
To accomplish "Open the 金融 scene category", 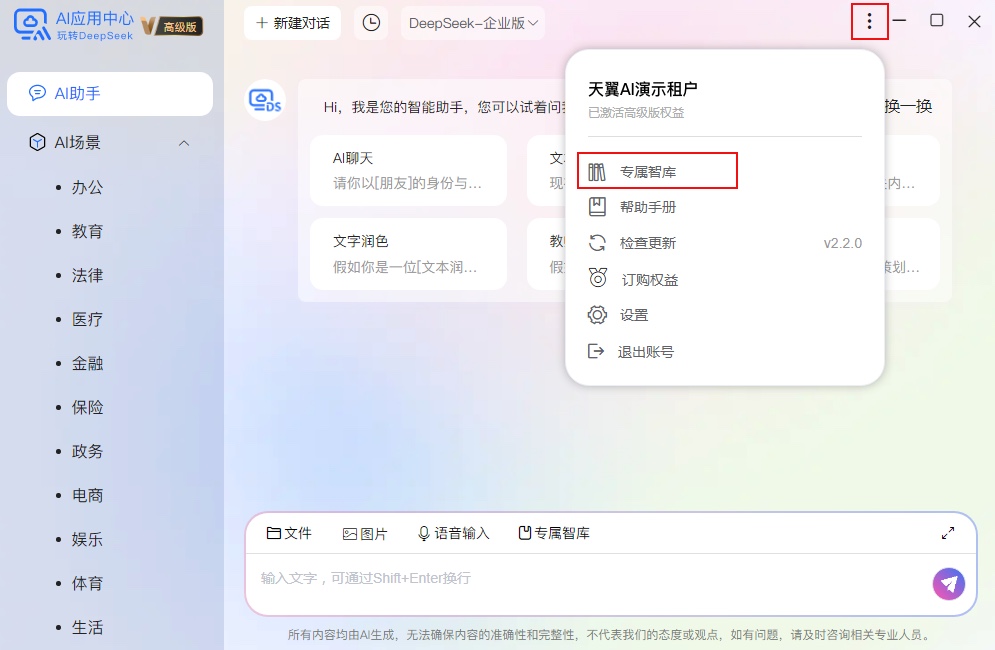I will tap(88, 364).
